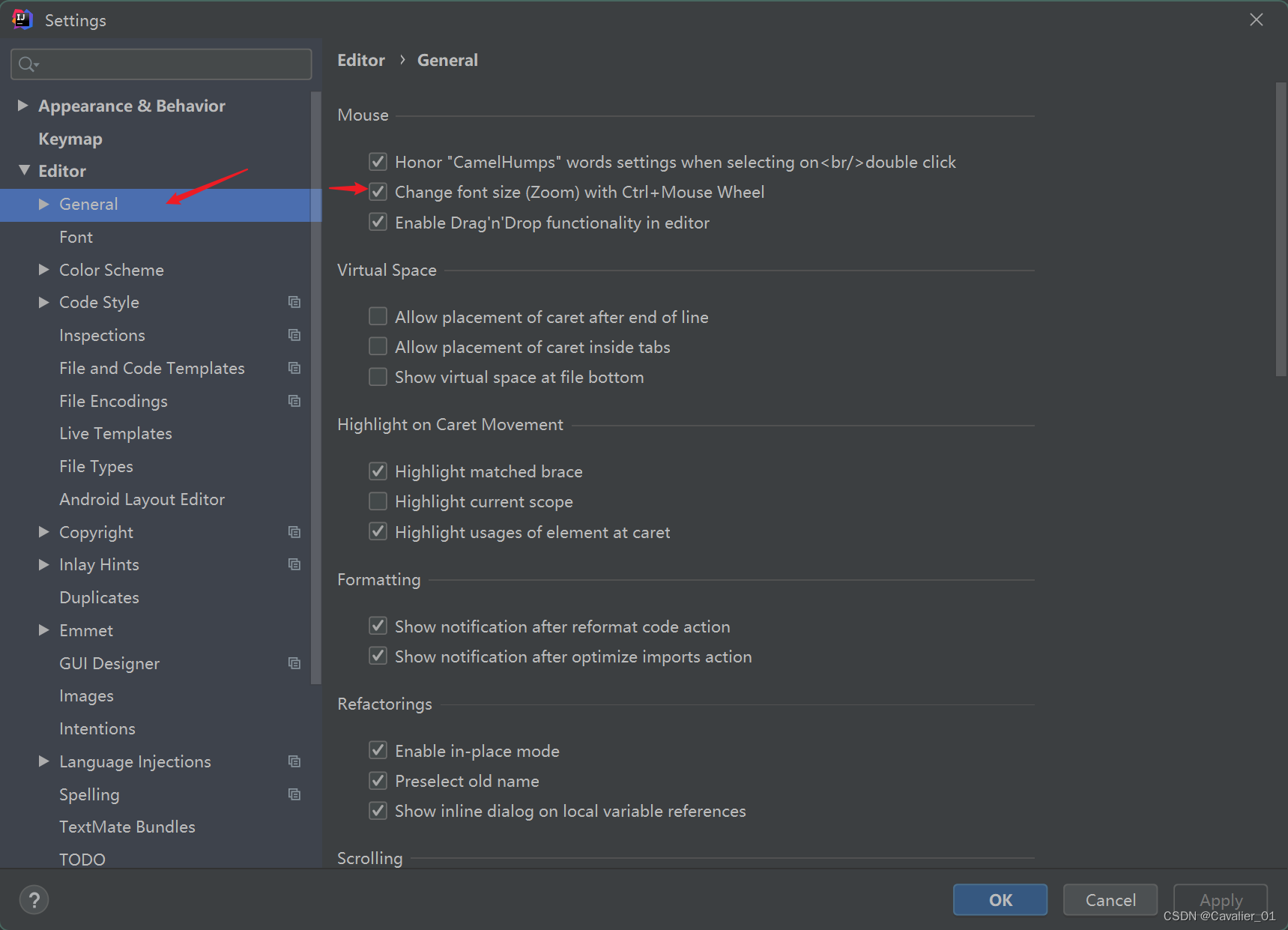
Task: Select Duplicates in the settings tree
Action: point(100,597)
